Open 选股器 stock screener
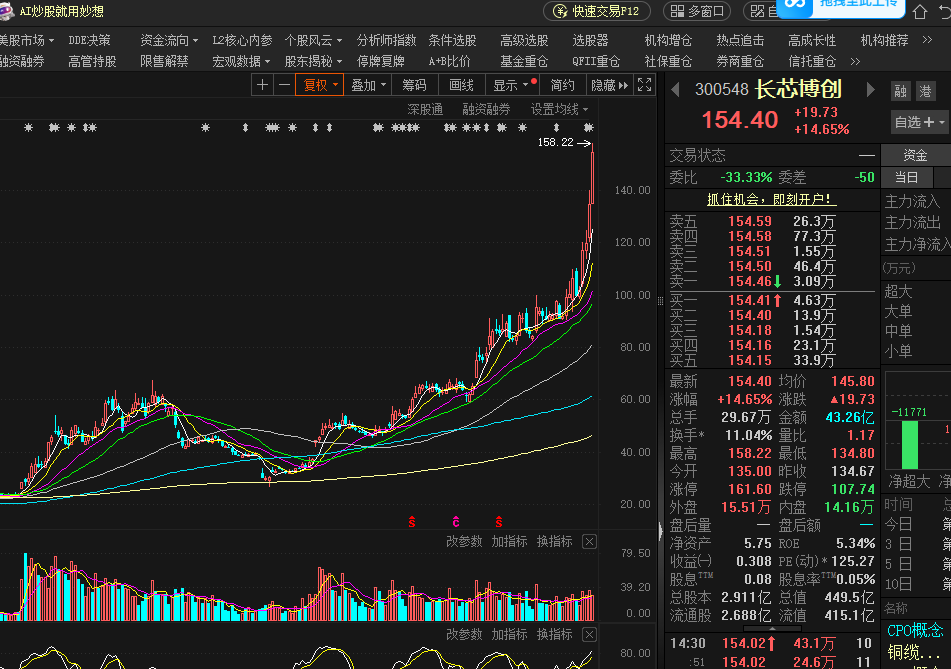This screenshot has width=951, height=669. point(590,40)
